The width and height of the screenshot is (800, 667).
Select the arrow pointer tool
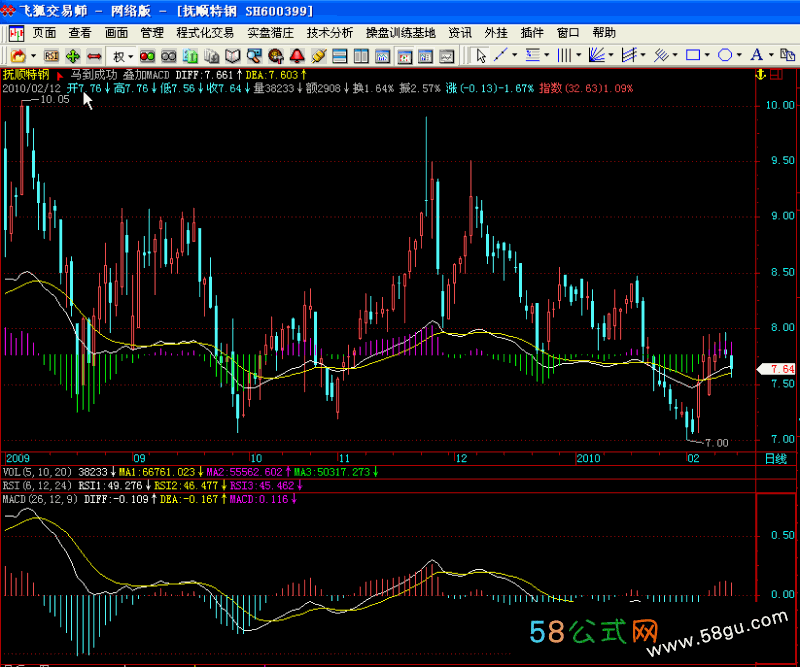tap(481, 55)
